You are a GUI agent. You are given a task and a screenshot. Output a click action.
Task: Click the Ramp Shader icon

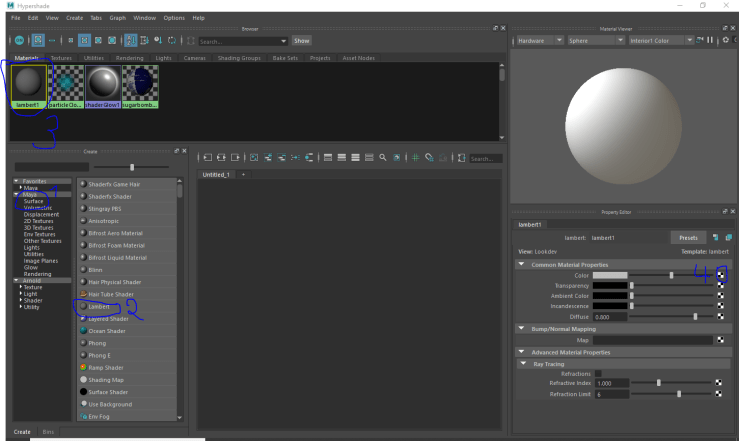click(82, 367)
